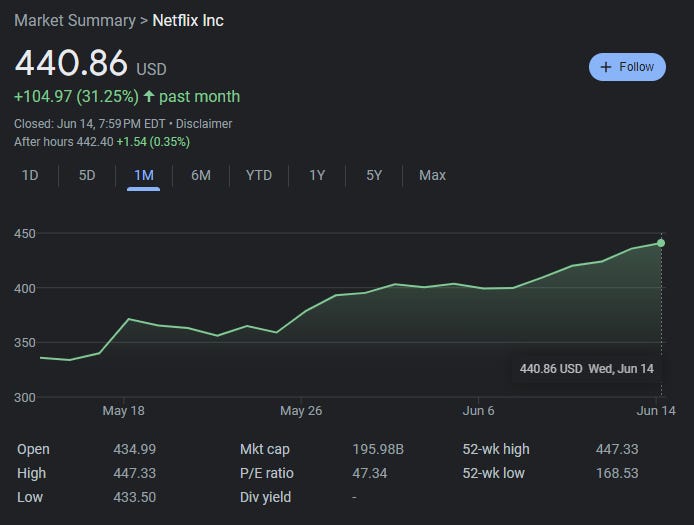
Task: Click the 52-wk high label
Action: tap(496, 449)
